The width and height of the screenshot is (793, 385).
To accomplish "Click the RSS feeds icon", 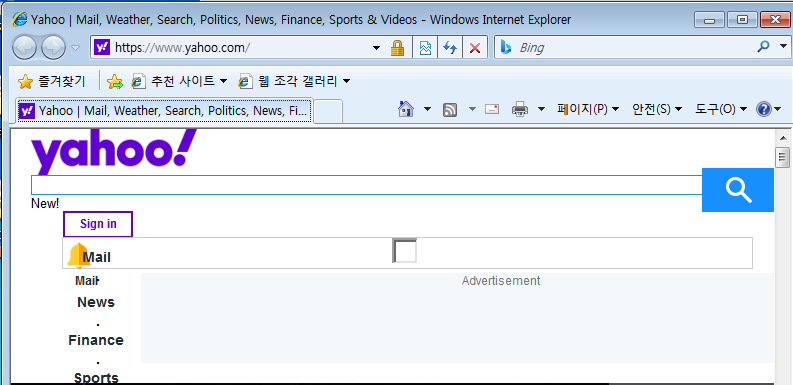I will tap(450, 109).
